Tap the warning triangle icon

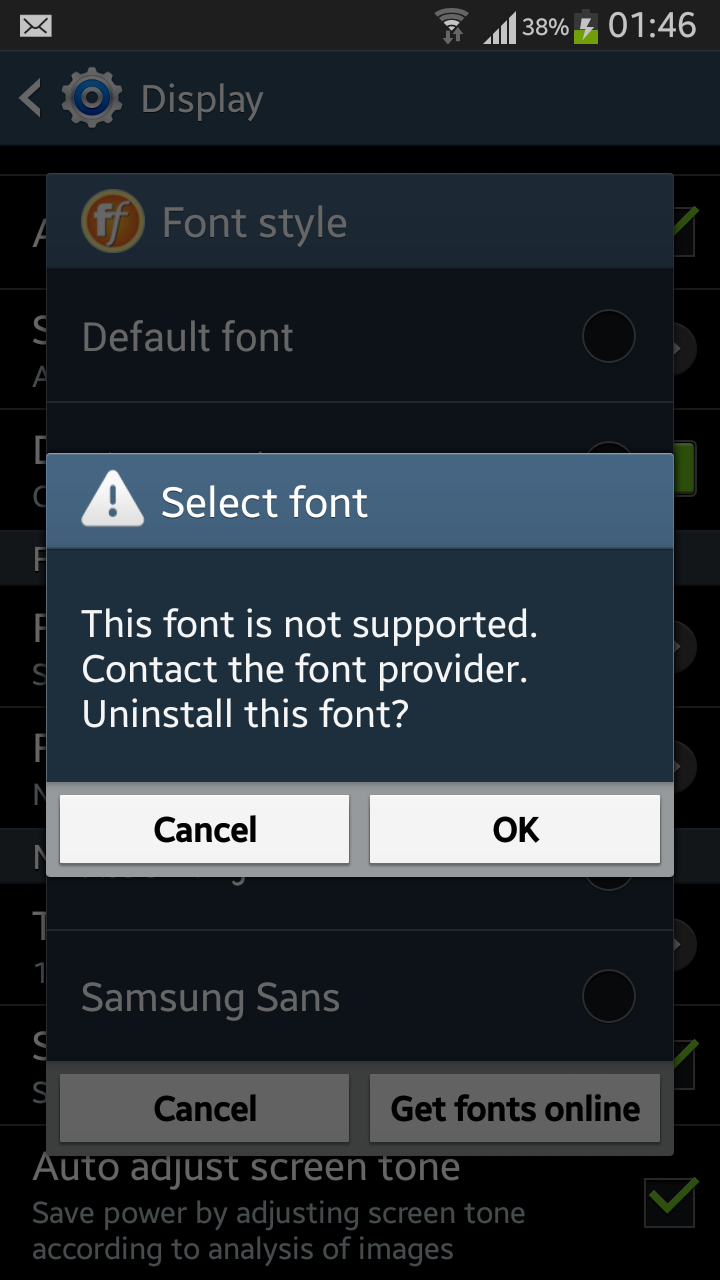(x=113, y=501)
